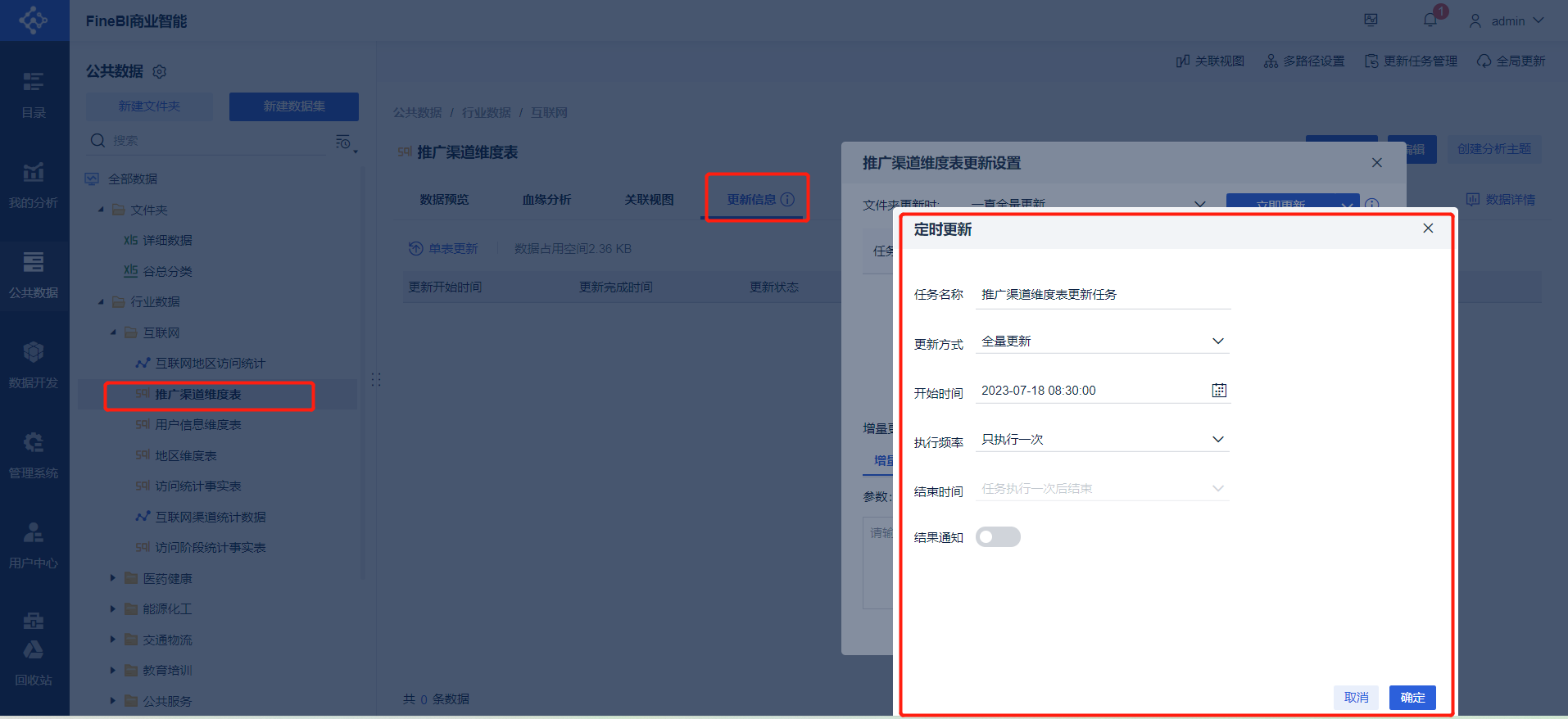Select 全部数据 in the tree
1568x719 pixels.
(133, 179)
